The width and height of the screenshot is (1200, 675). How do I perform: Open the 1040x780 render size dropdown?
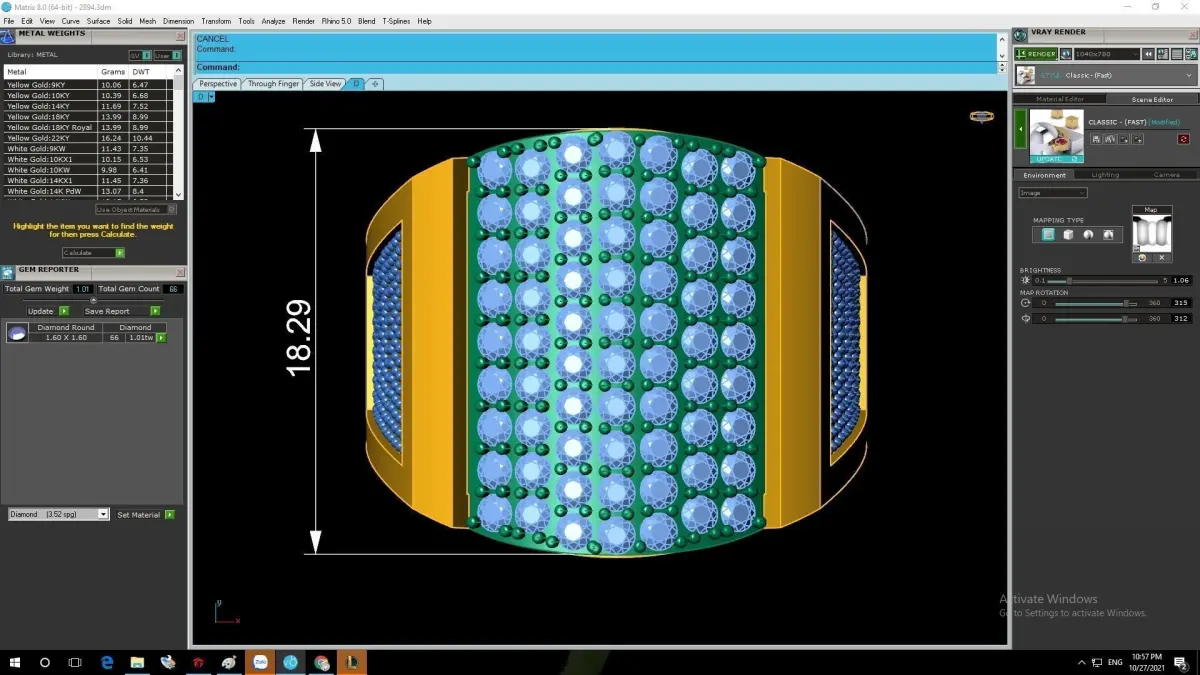pyautogui.click(x=1106, y=54)
